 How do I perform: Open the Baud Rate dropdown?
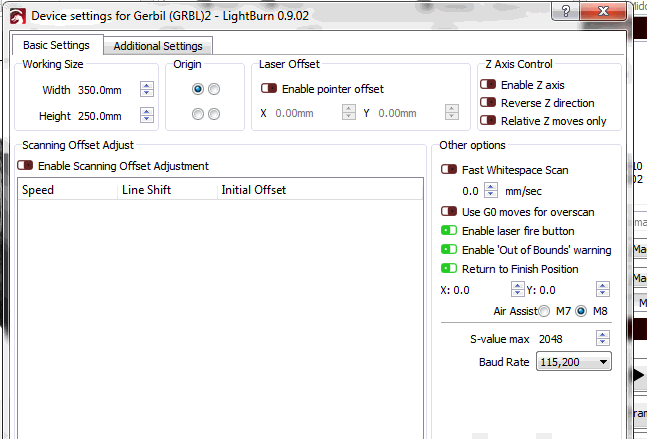tap(574, 362)
